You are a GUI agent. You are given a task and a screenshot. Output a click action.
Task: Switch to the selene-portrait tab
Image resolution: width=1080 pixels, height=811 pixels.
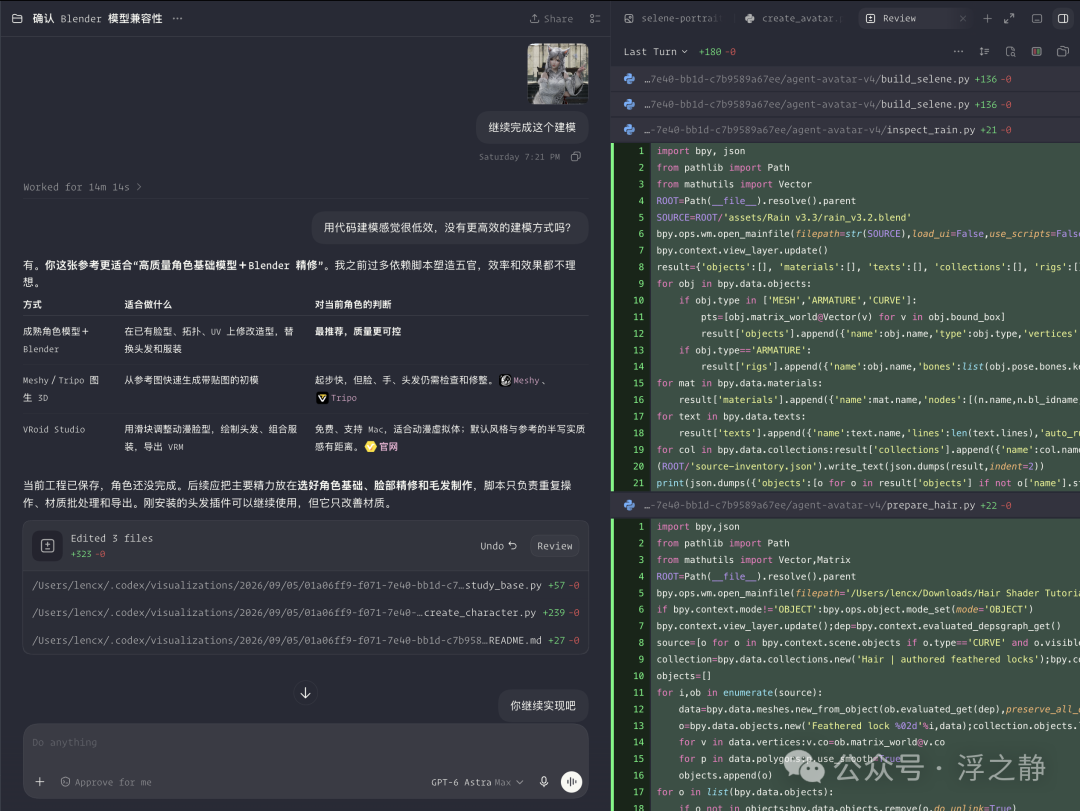[x=672, y=19]
